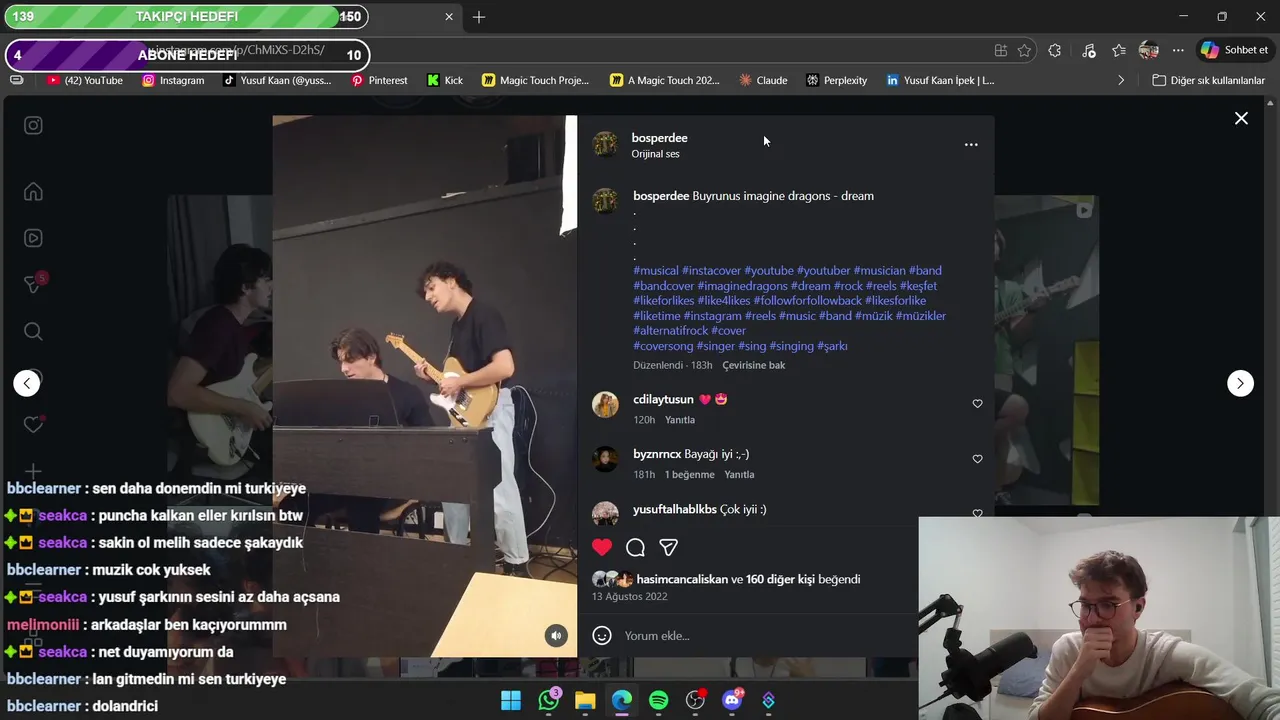Open Reels from the Instagram sidebar
The width and height of the screenshot is (1280, 720).
click(x=33, y=238)
